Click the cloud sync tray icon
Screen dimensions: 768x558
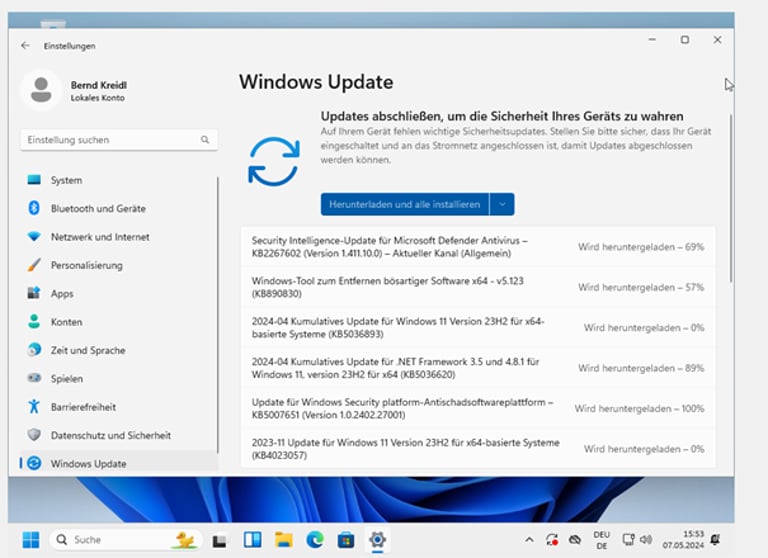pyautogui.click(x=575, y=540)
